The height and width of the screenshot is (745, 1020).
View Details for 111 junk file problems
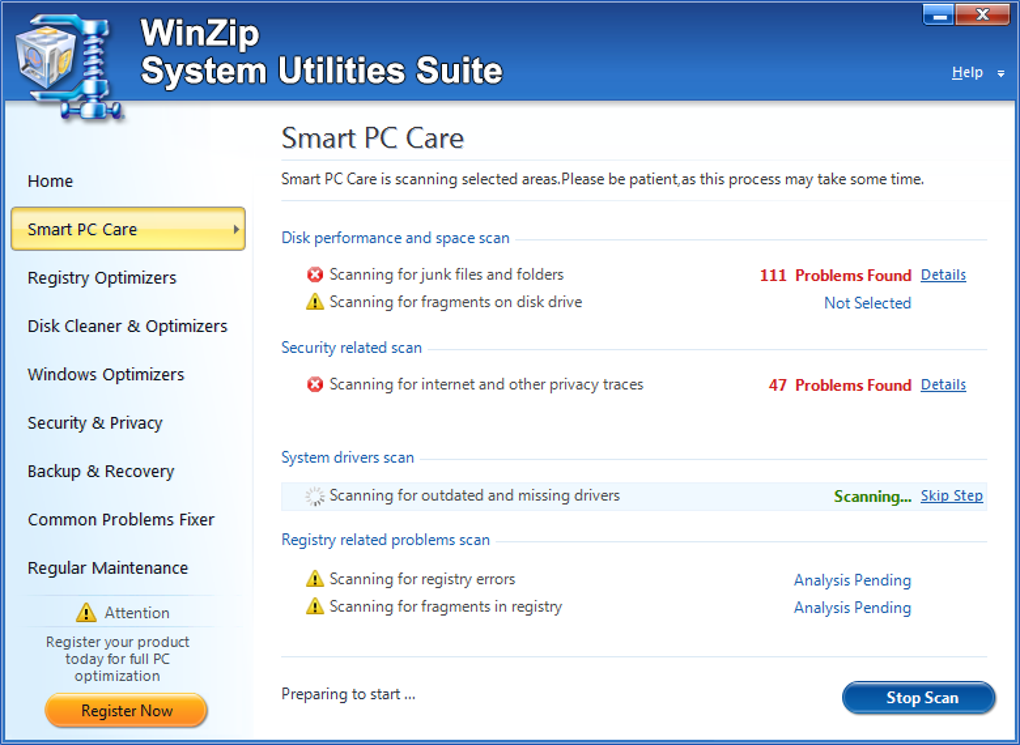[x=943, y=275]
